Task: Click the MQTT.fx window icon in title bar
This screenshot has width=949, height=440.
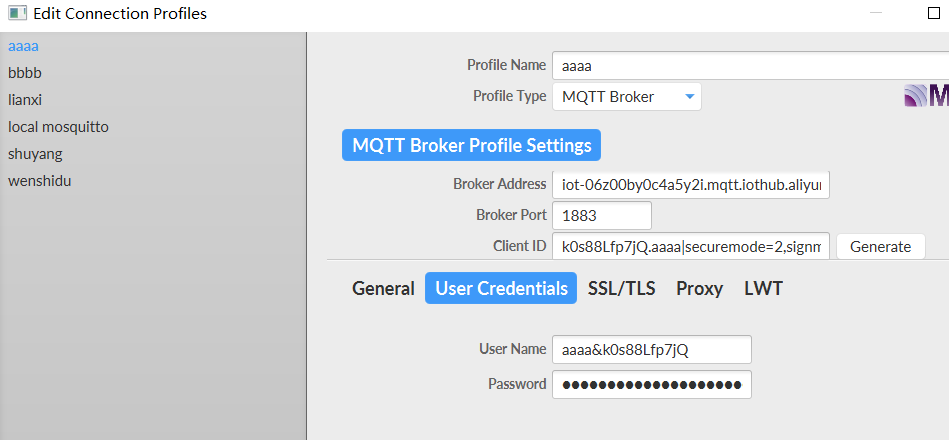Action: click(17, 15)
